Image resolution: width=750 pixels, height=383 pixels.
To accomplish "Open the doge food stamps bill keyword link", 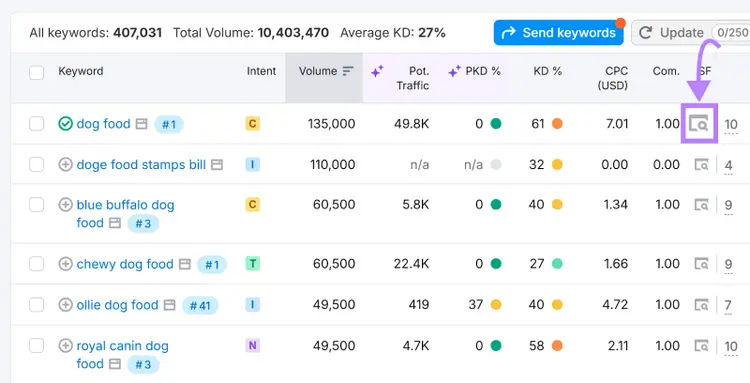I will point(141,164).
